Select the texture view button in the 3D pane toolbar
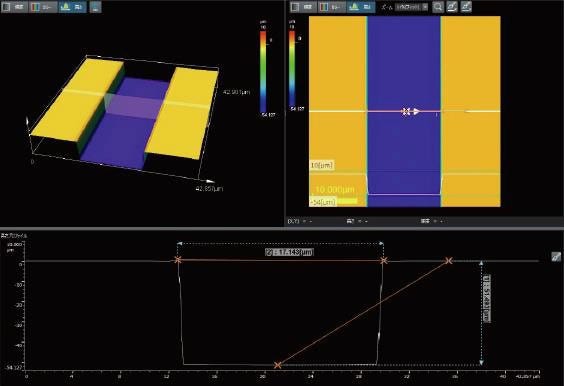This screenshot has width=564, height=386. (x=14, y=7)
